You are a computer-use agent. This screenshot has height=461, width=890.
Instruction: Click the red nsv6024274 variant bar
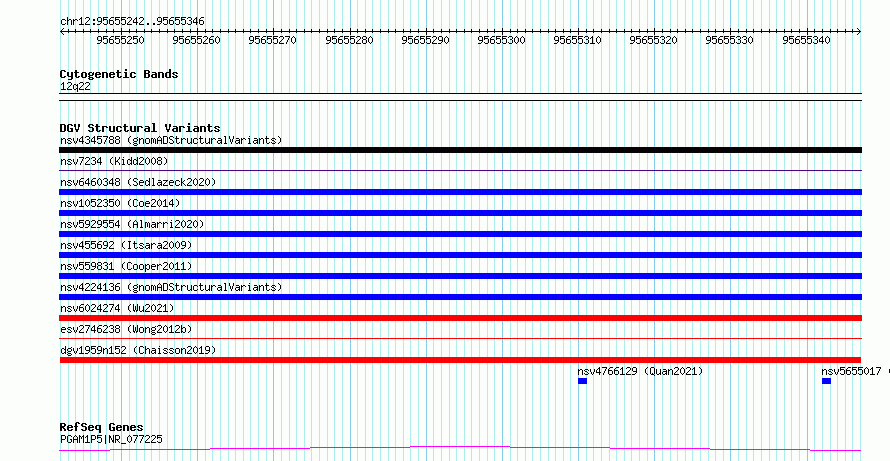click(x=460, y=318)
